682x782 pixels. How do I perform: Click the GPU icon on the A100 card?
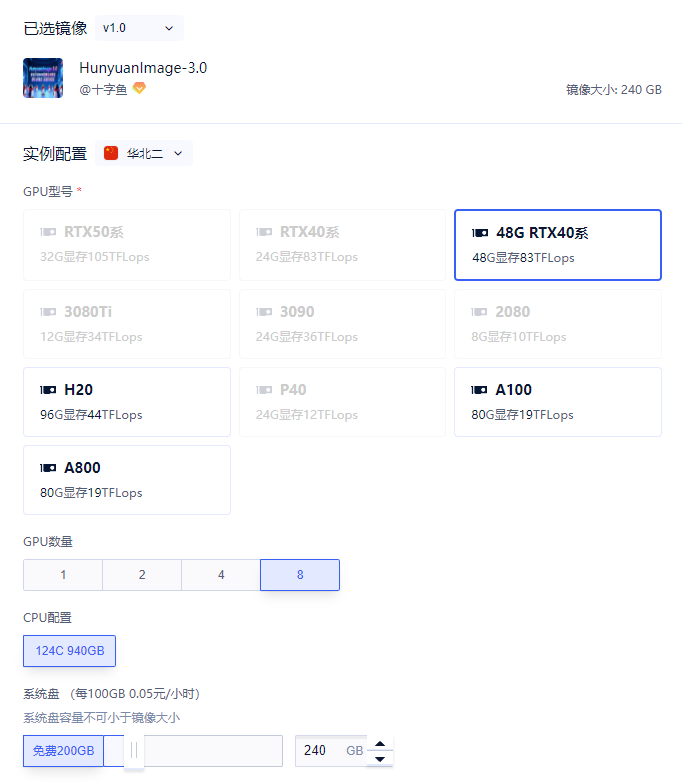pos(479,390)
